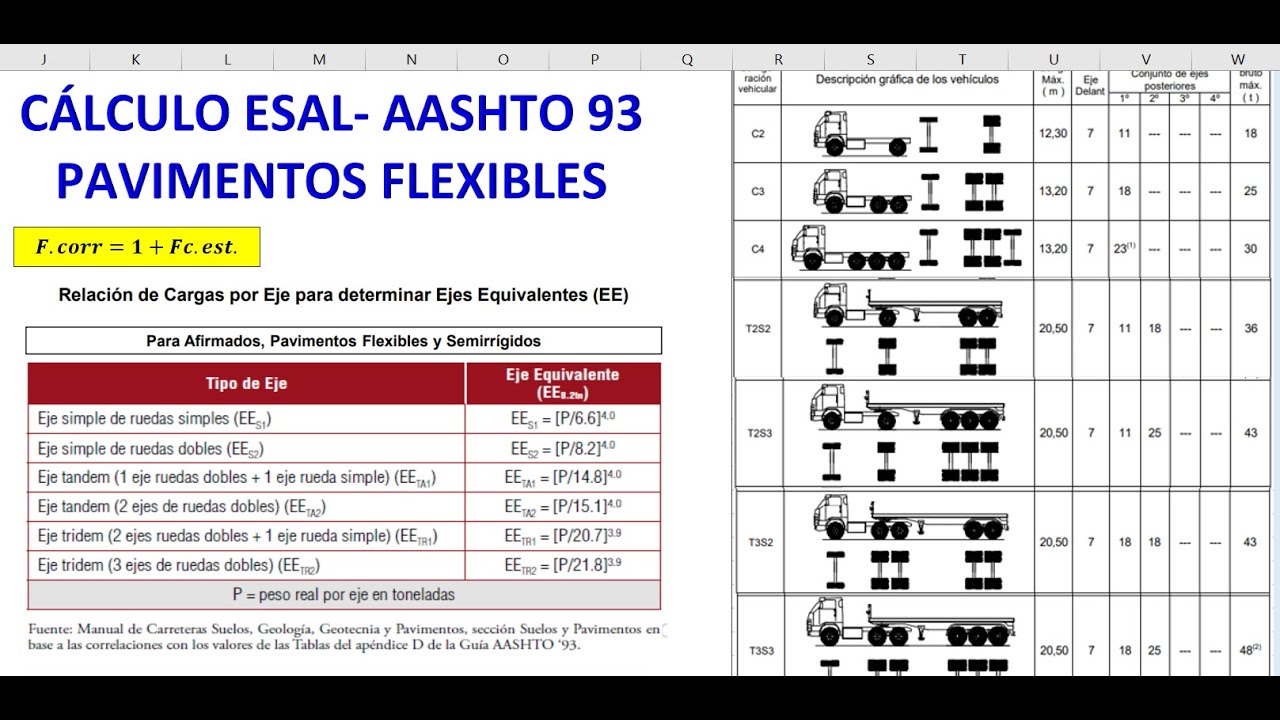The height and width of the screenshot is (720, 1280).
Task: Click the [P/15.1] tandem formula cell
Action: coord(563,506)
